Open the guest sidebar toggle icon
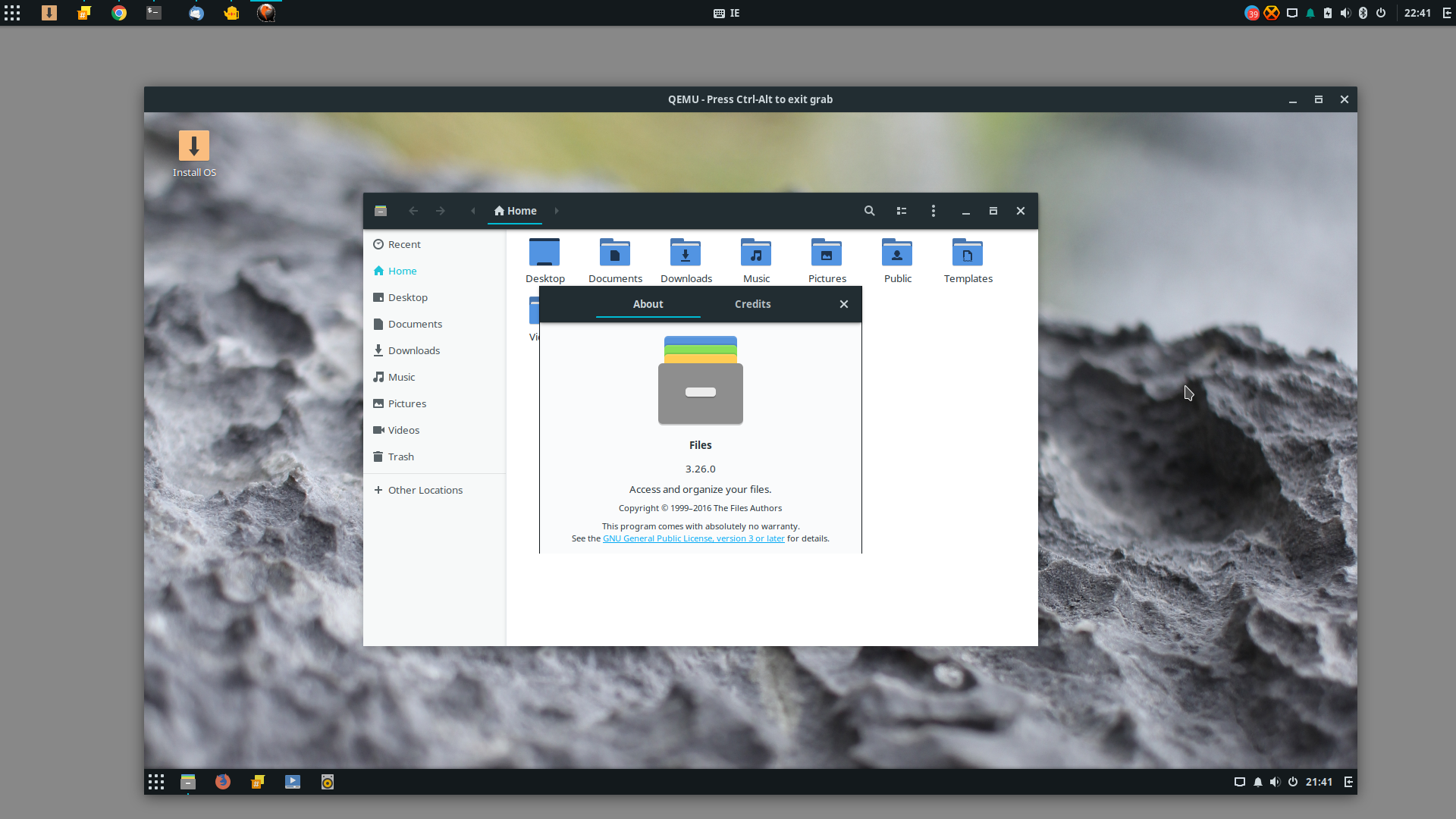 tap(1348, 782)
